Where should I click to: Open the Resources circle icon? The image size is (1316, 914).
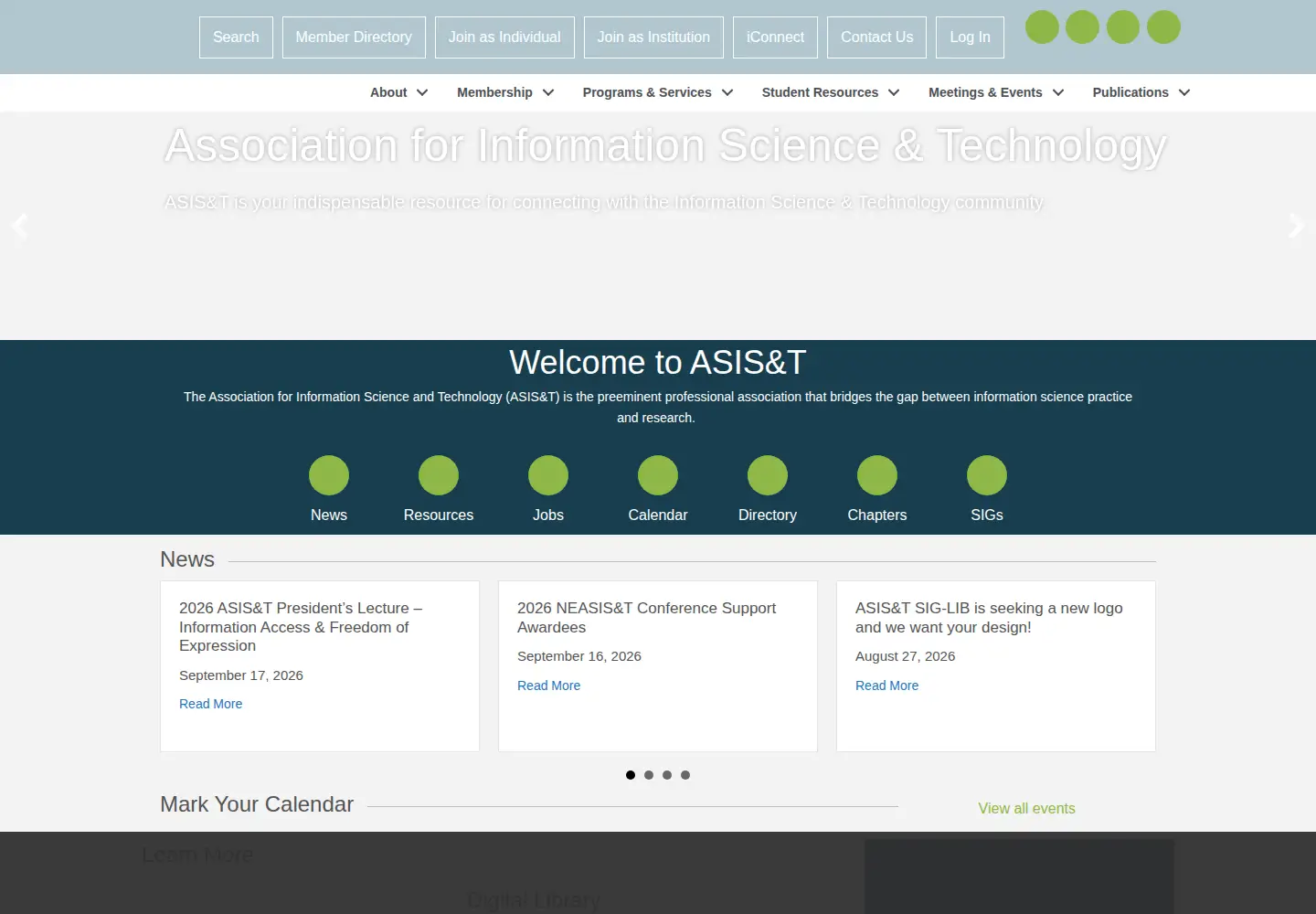439,475
